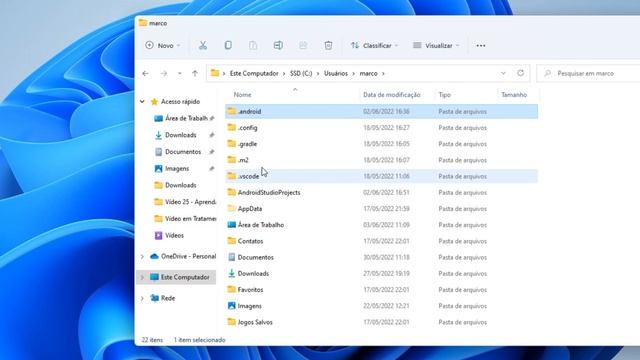Go forward with the right arrow

(164, 73)
